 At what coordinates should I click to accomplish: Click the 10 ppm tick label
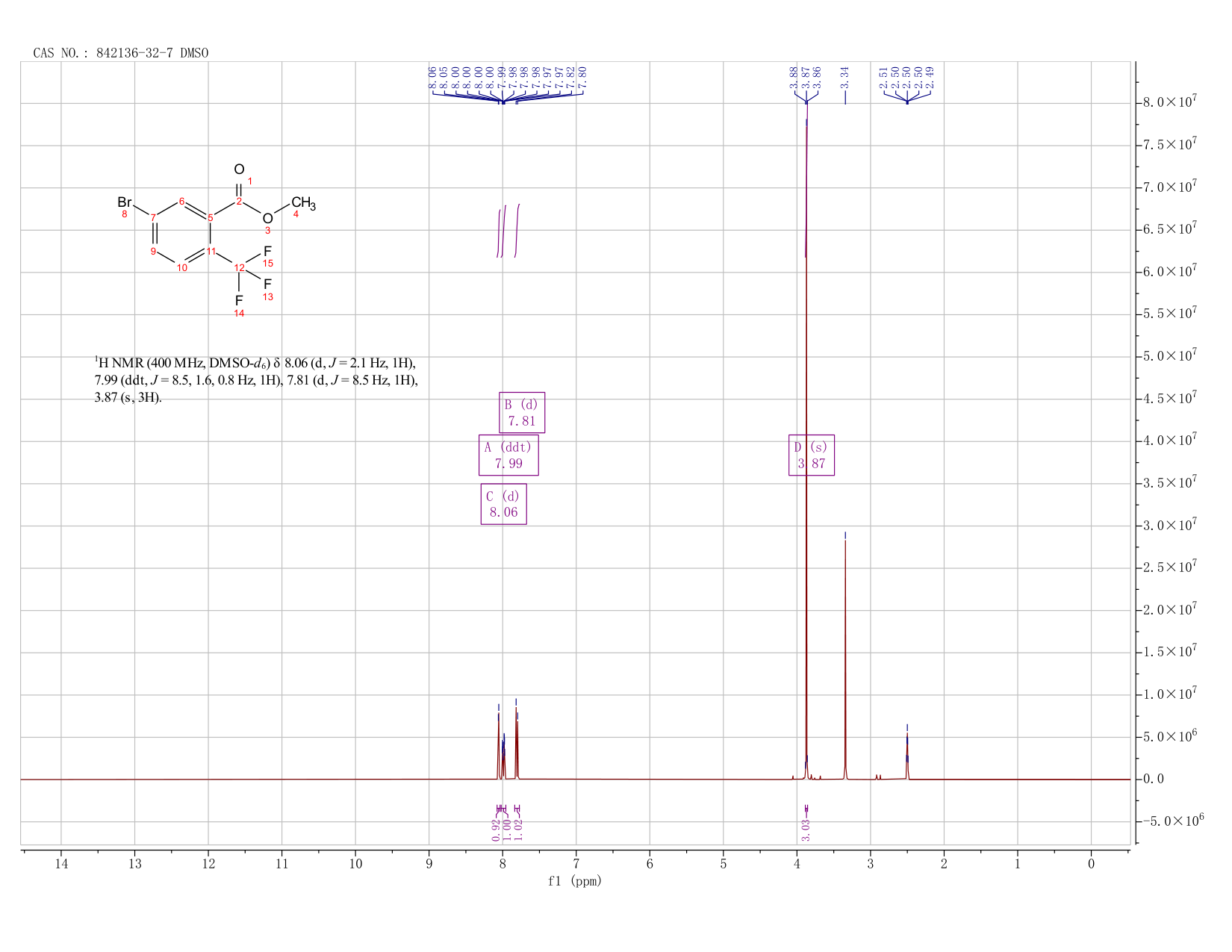pyautogui.click(x=355, y=864)
